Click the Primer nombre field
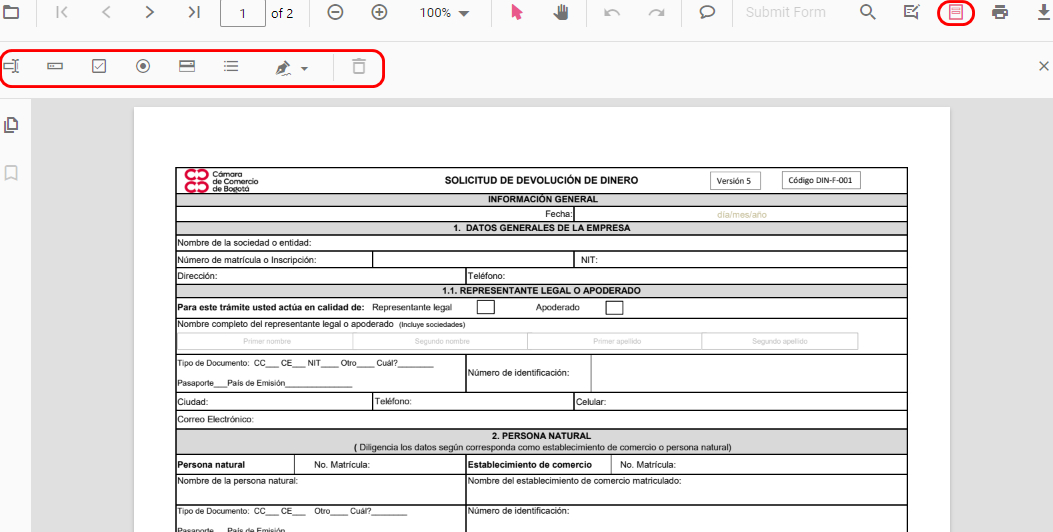 pos(267,341)
